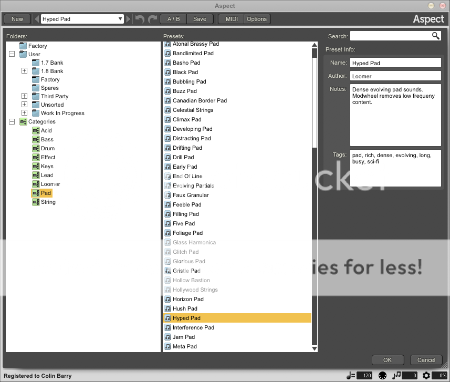450x382 pixels.
Task: Click the polyphony notes icon in the status bar
Action: (397, 376)
